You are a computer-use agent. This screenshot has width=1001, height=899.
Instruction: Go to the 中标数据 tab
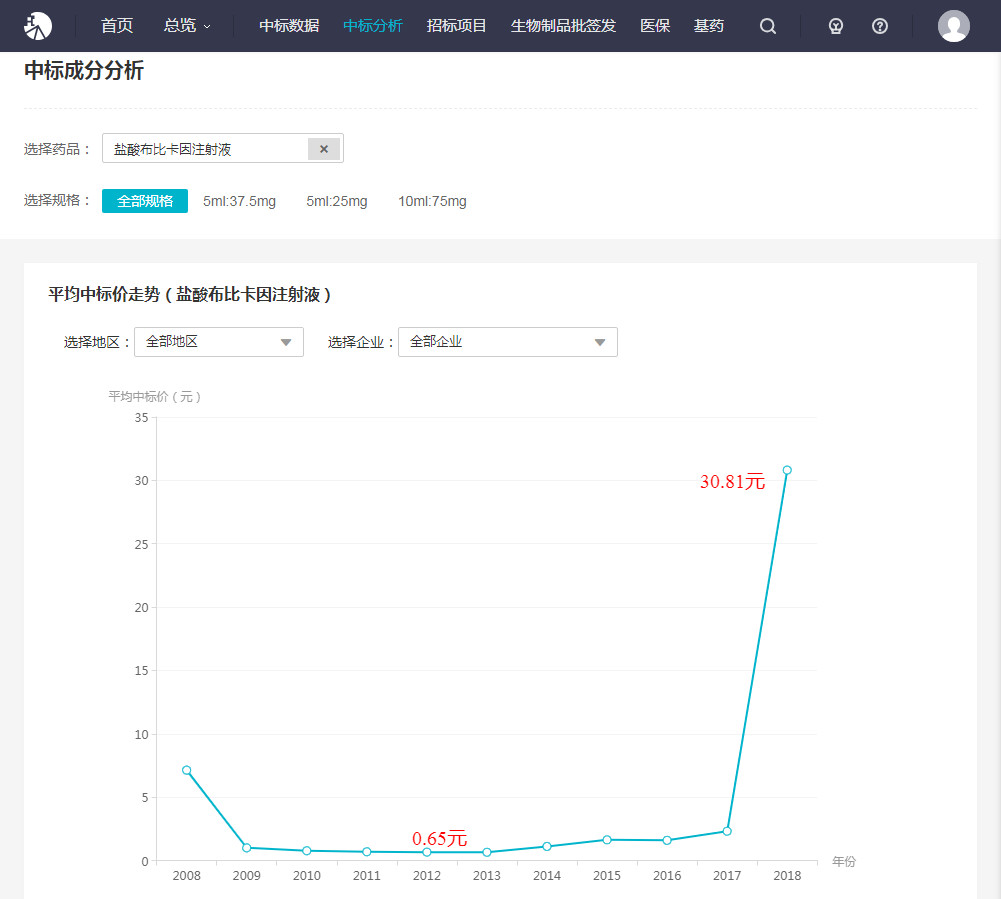(x=289, y=26)
